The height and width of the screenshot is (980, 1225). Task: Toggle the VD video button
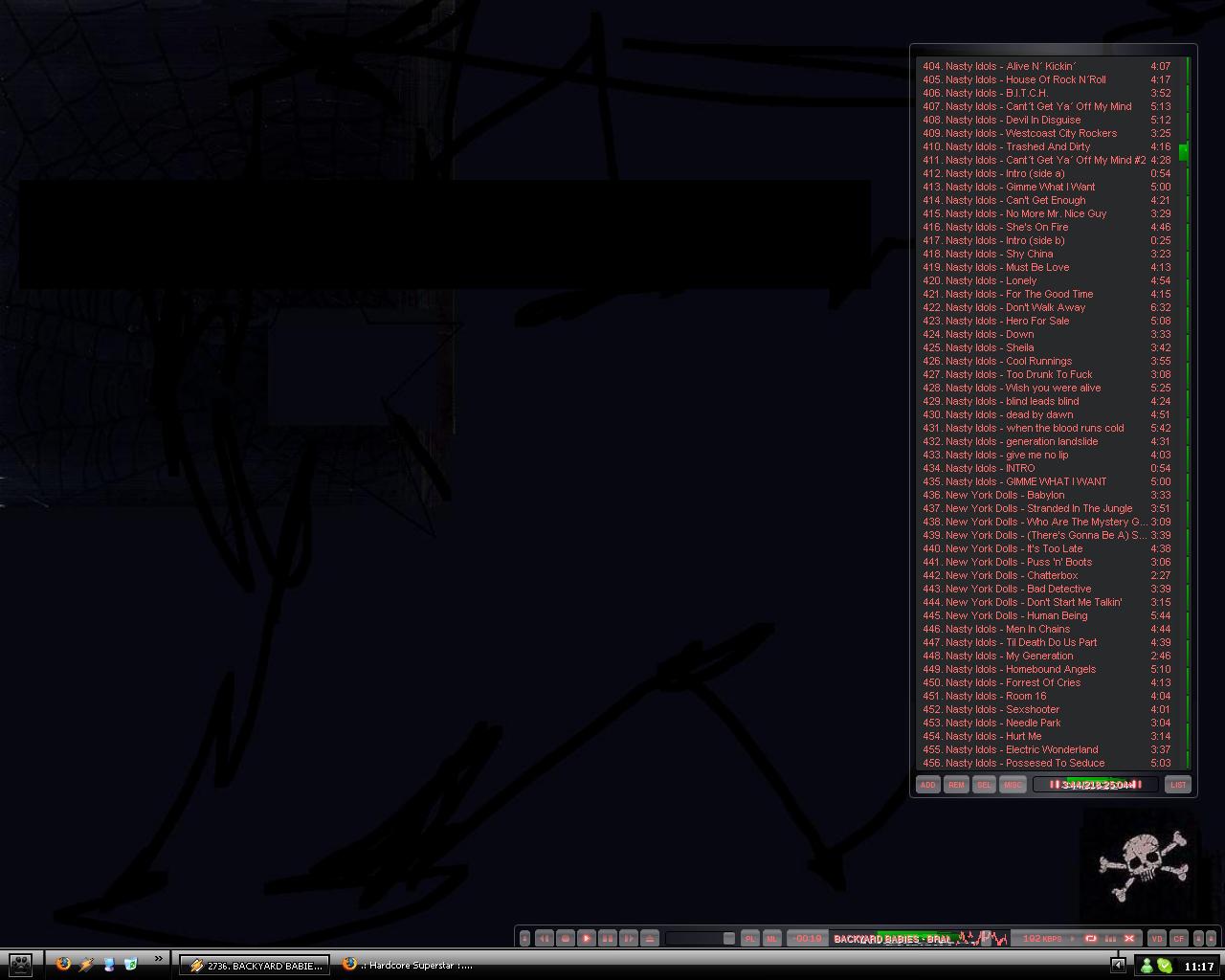coord(1157,939)
